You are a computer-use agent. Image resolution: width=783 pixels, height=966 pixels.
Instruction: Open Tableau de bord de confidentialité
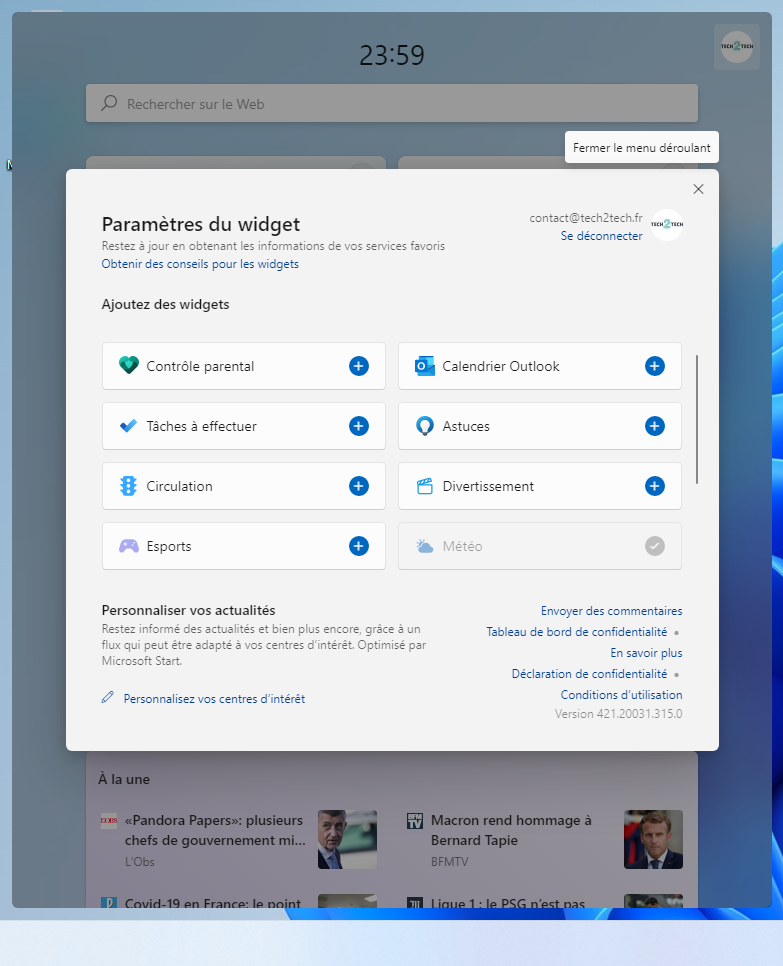tap(577, 631)
